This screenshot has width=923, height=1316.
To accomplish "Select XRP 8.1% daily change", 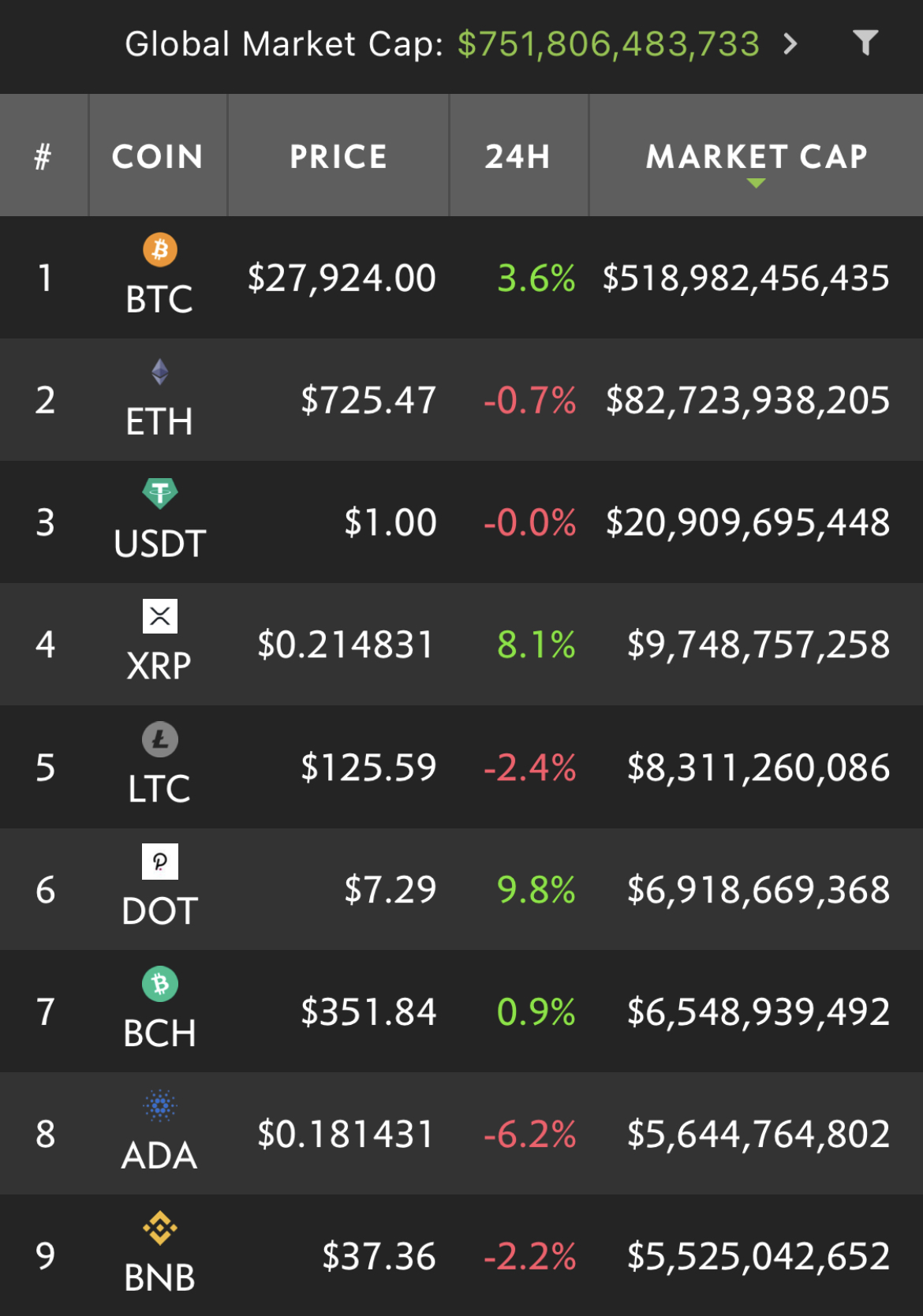I will (x=536, y=645).
